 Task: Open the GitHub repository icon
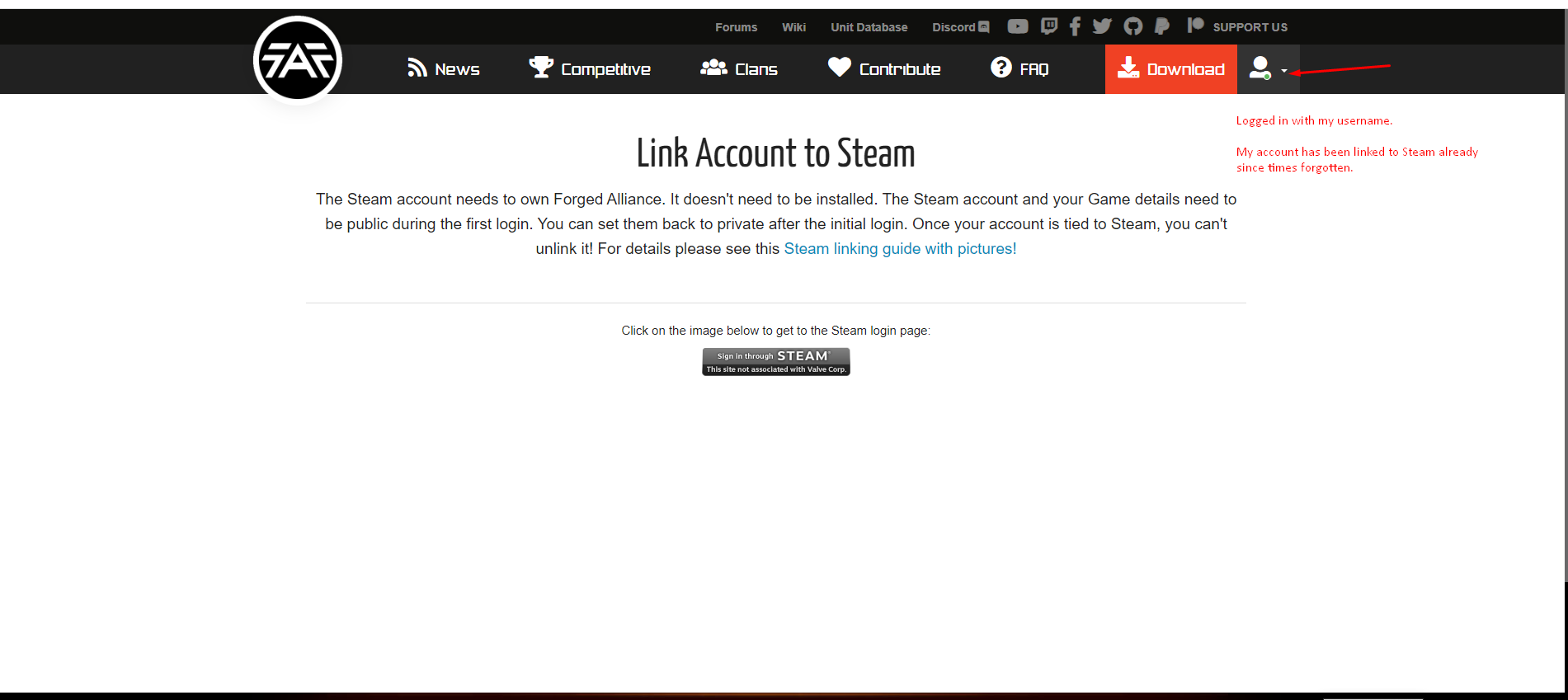1133,26
